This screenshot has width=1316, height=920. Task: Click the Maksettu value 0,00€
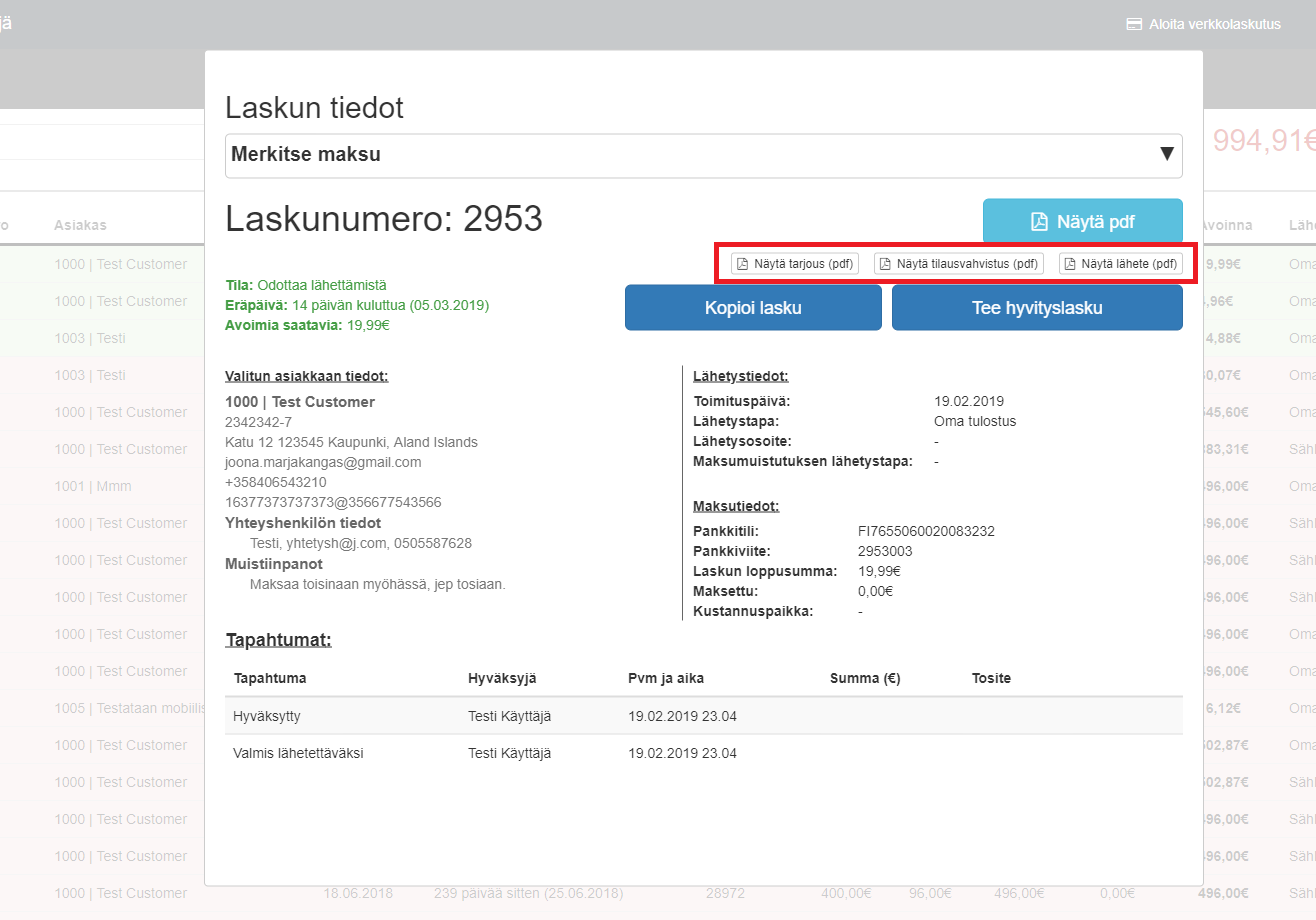pyautogui.click(x=876, y=591)
